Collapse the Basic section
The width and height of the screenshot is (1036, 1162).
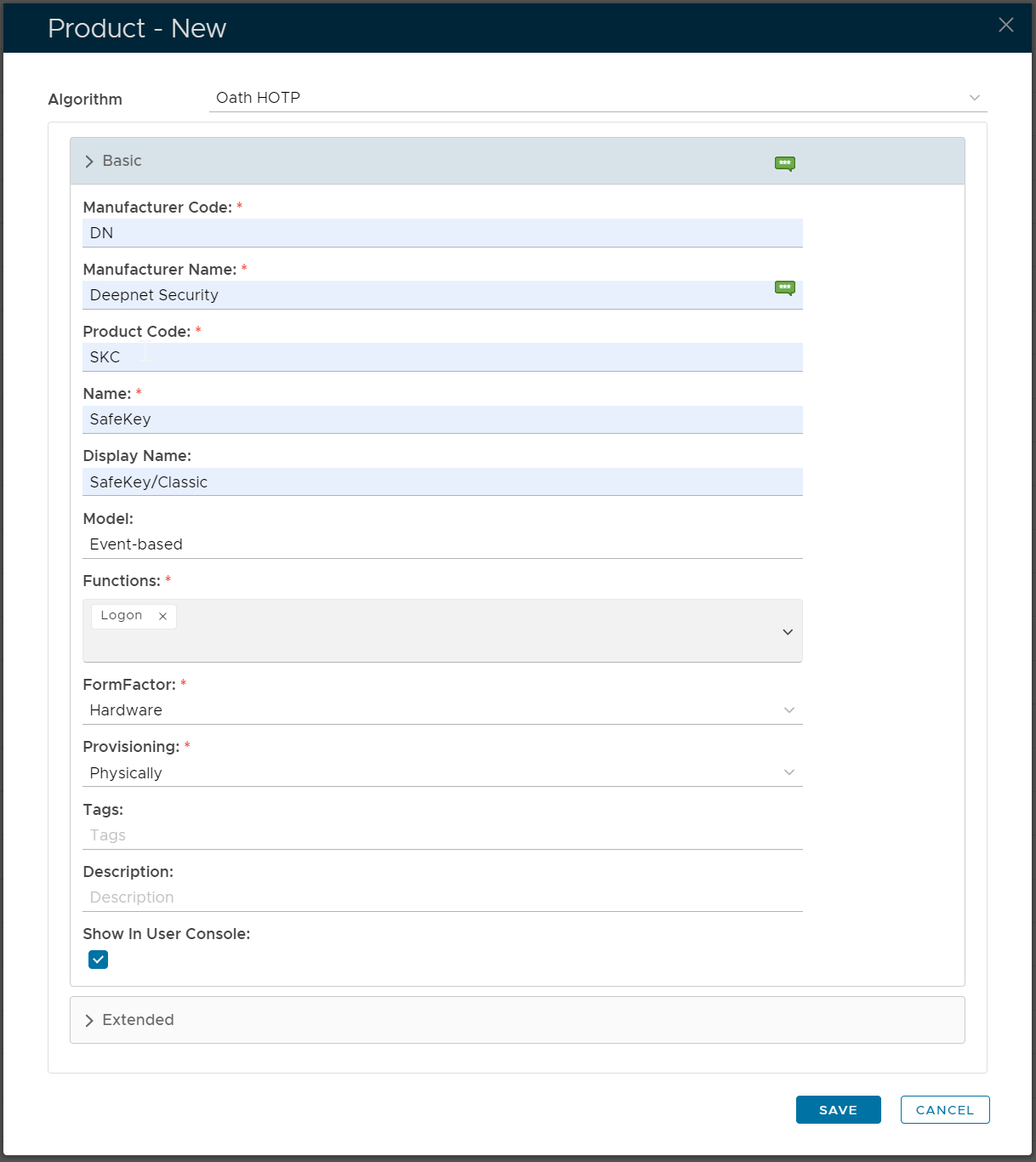[x=113, y=162]
